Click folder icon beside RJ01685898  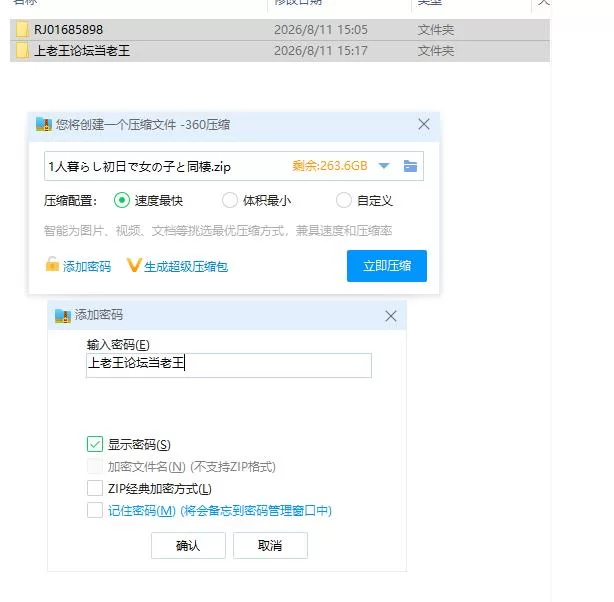22,30
